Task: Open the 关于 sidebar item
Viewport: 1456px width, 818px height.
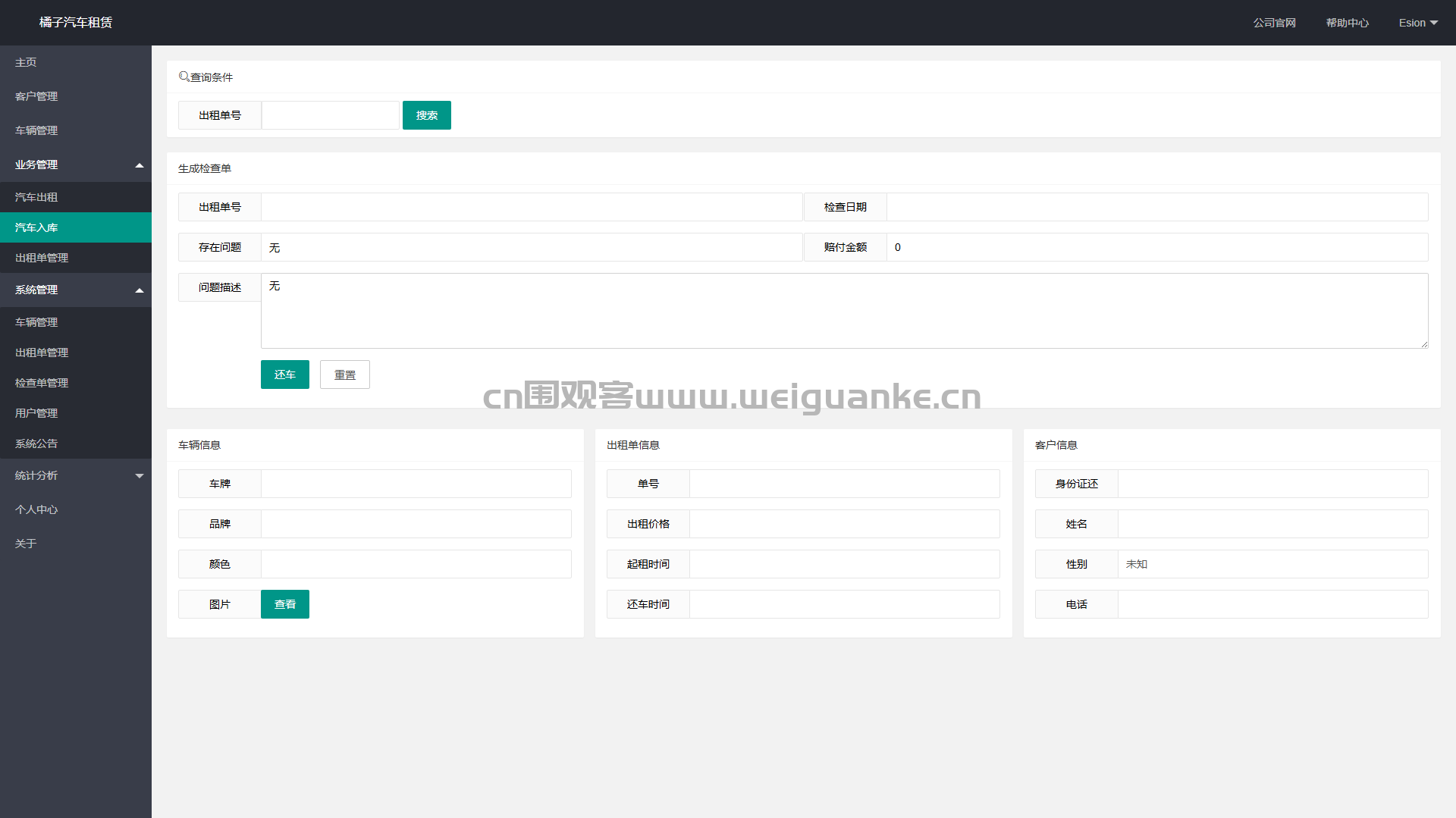Action: click(76, 544)
